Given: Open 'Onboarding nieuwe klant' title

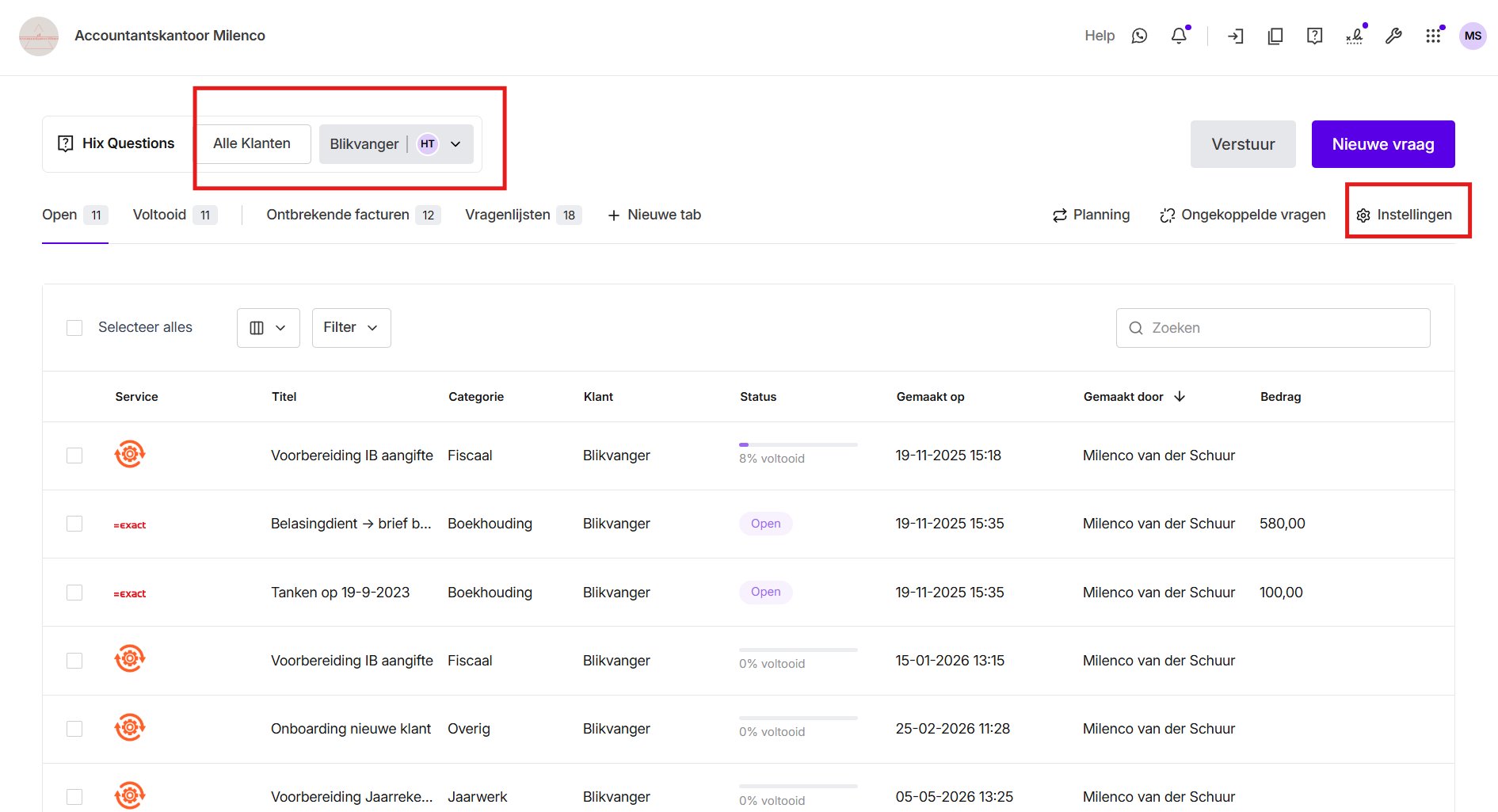Looking at the screenshot, I should pyautogui.click(x=351, y=729).
